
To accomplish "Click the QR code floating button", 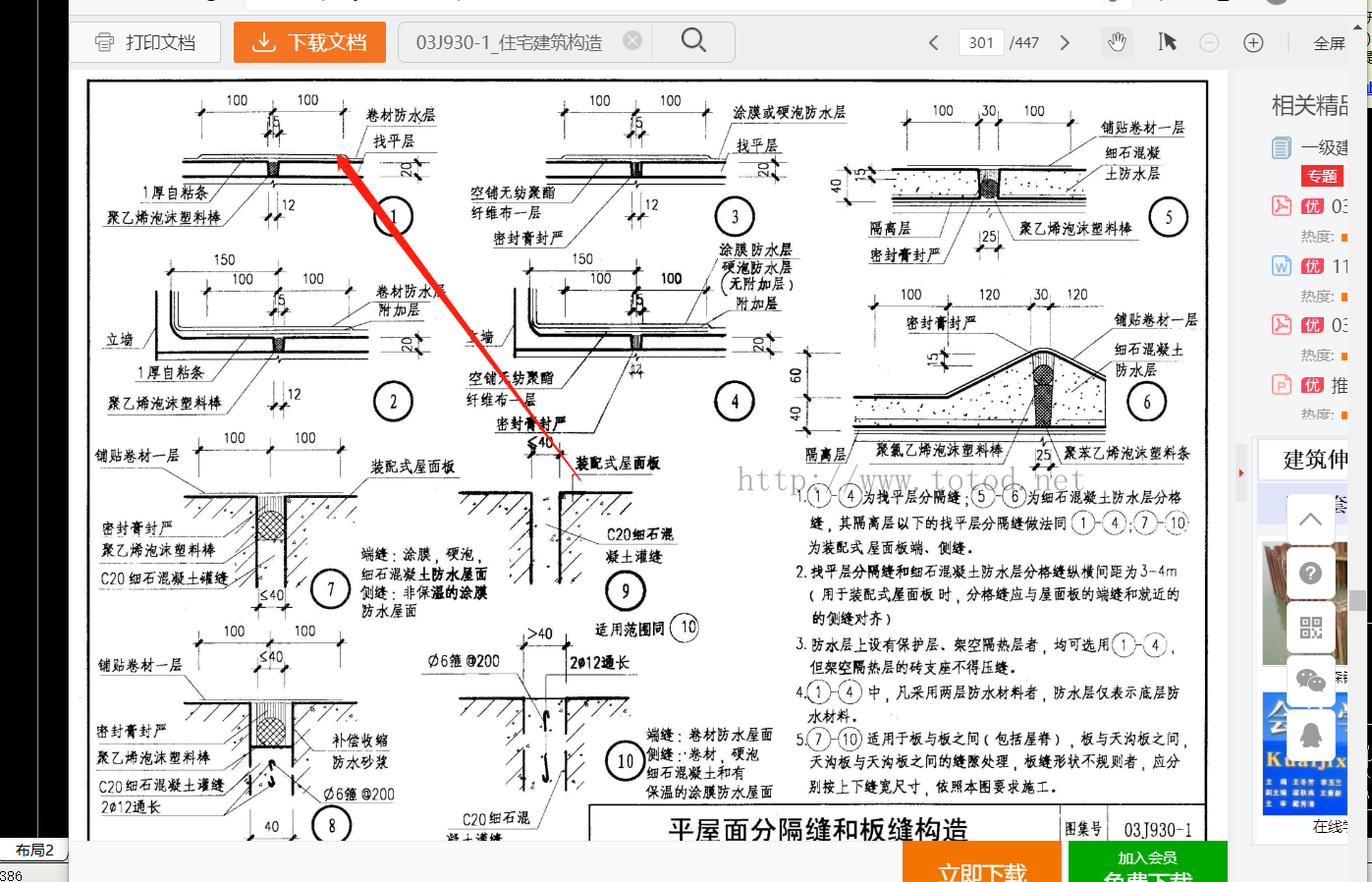I will coord(1311,628).
